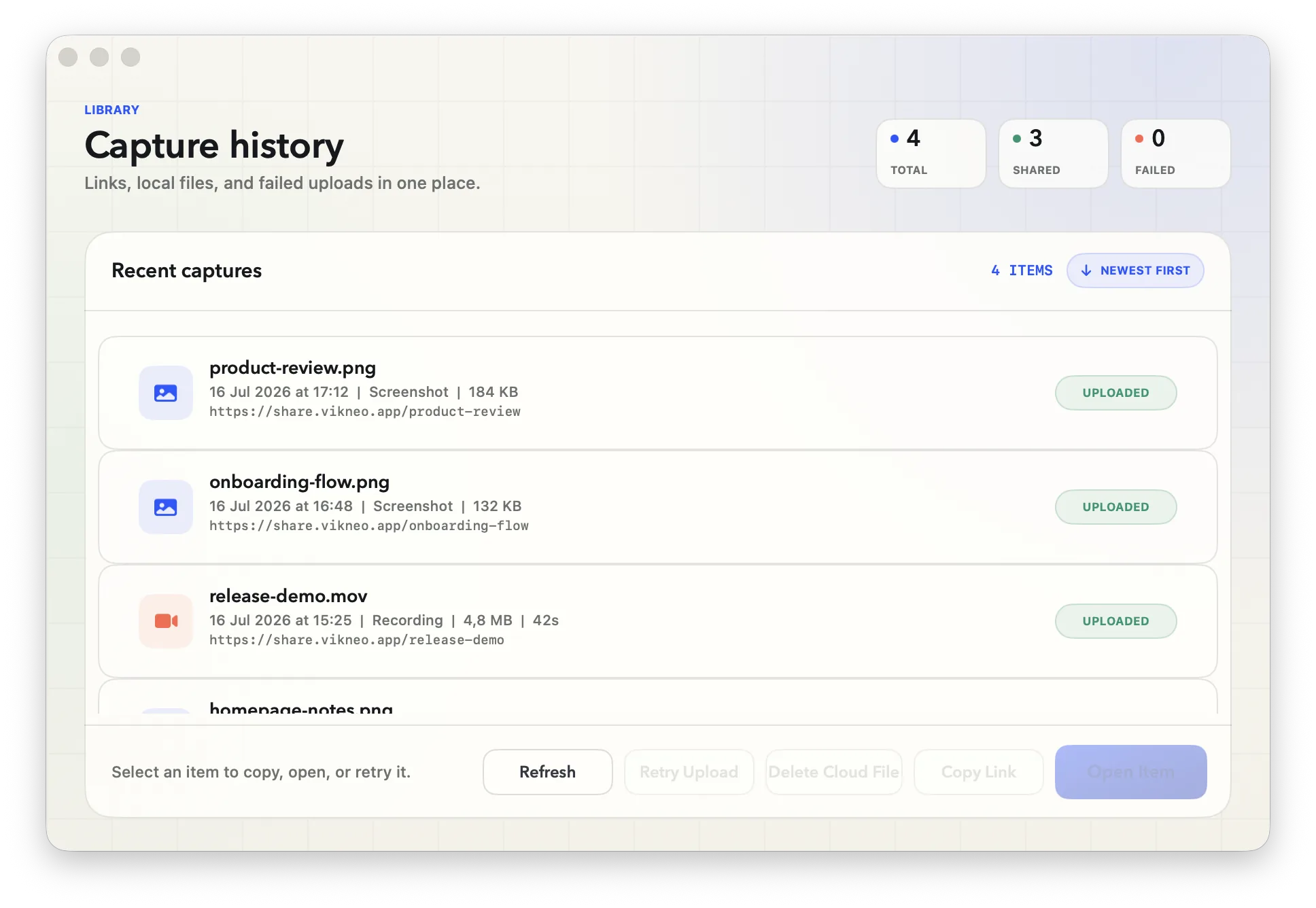1316x908 pixels.
Task: Click Uploaded badge on onboarding-flow.png
Action: [x=1115, y=507]
